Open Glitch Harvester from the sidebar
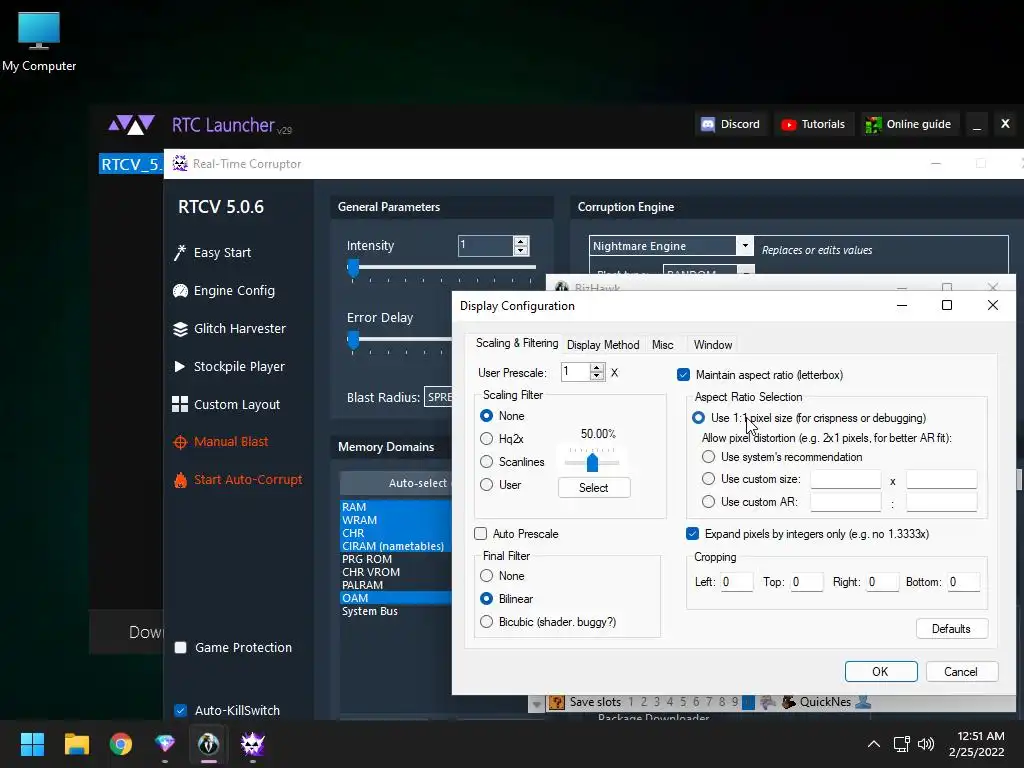Image resolution: width=1024 pixels, height=768 pixels. point(240,328)
